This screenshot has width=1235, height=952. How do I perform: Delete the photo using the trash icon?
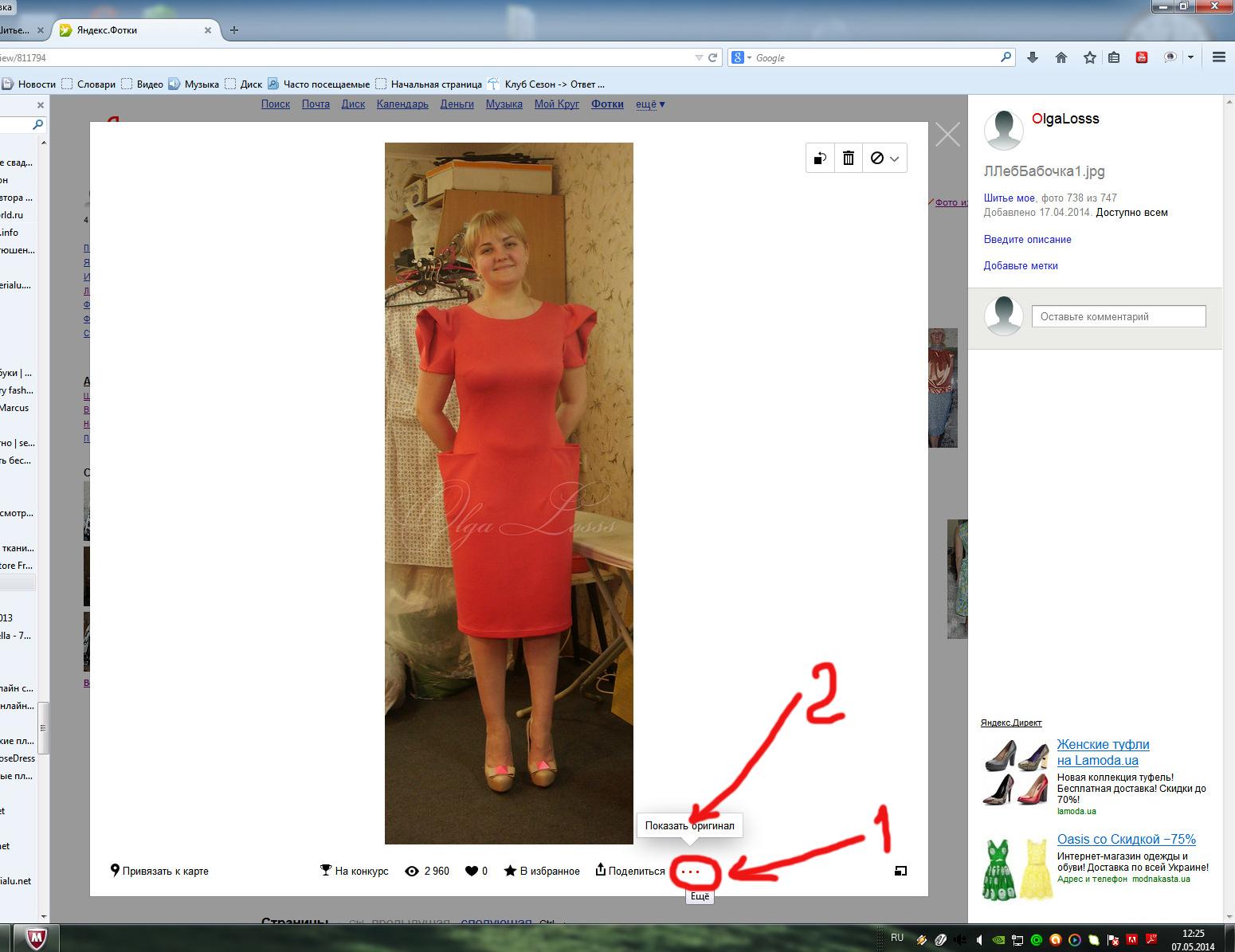pos(849,158)
